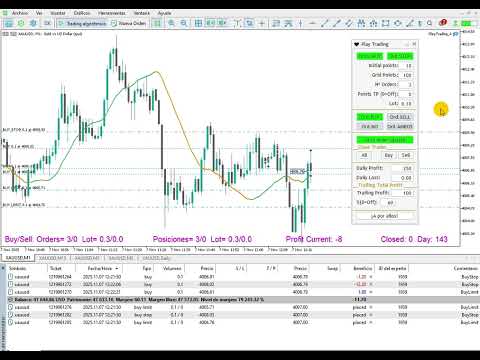
Task: Click the search magnifier icon in toolbar
Action: coord(430,23)
